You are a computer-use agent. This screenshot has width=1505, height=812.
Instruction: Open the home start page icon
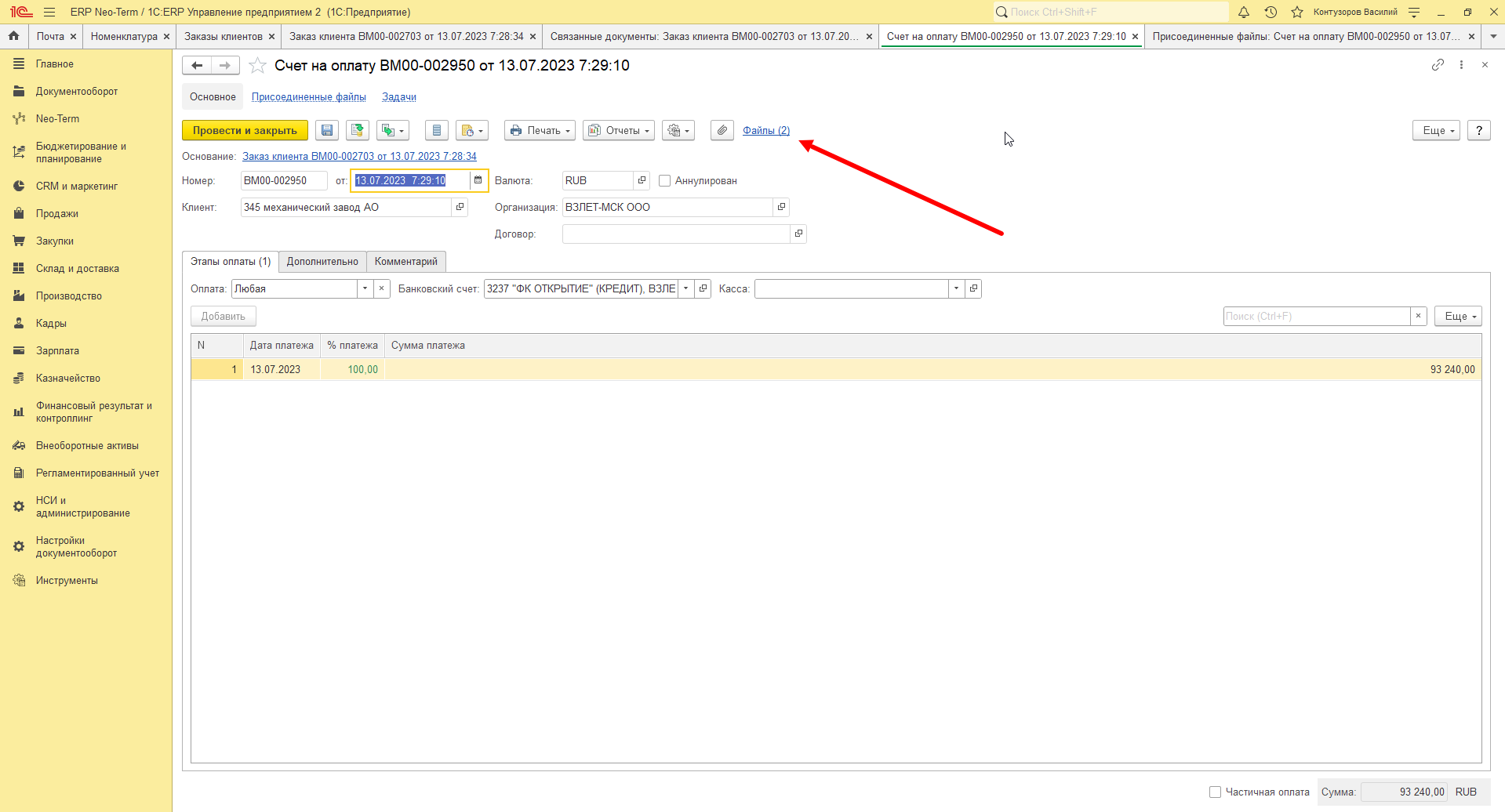13,36
